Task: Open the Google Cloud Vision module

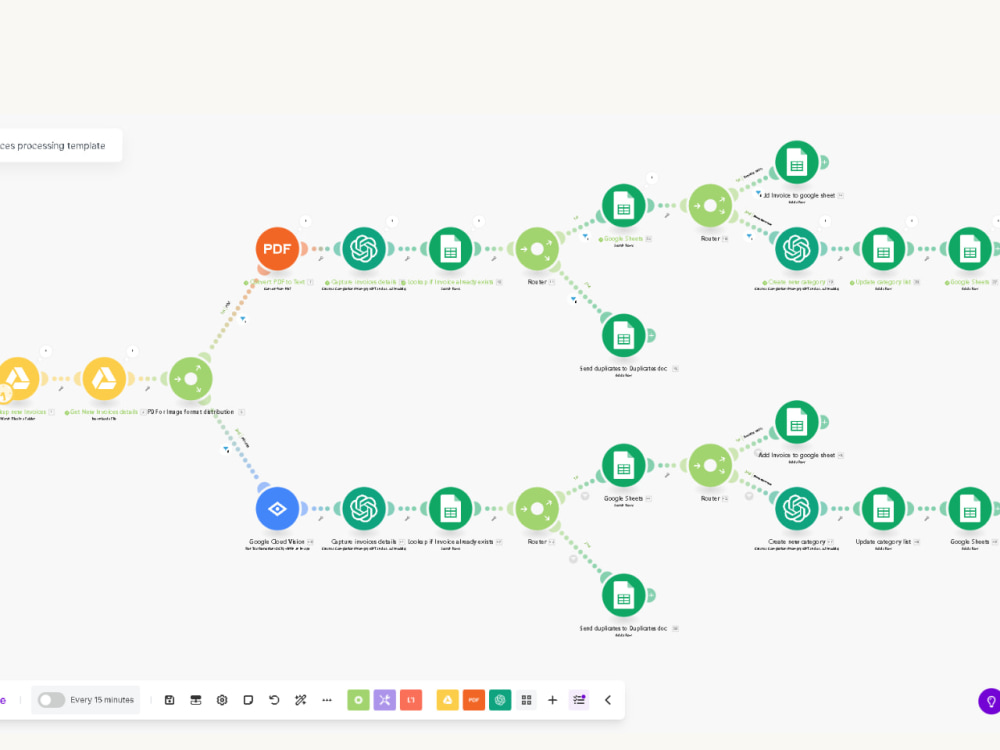Action: (x=277, y=508)
